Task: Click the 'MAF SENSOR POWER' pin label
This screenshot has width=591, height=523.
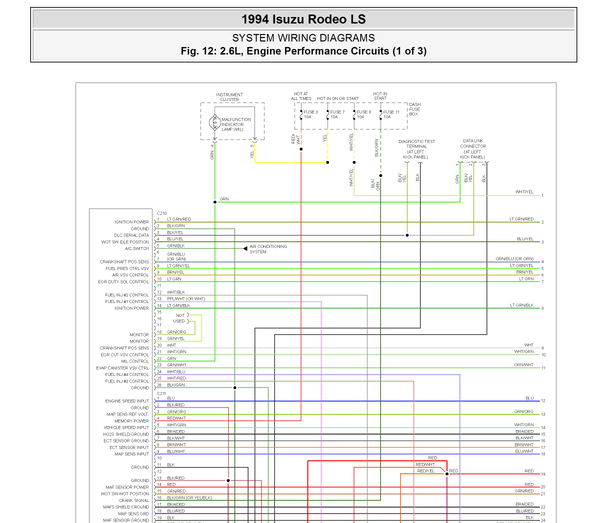Action: (127, 487)
